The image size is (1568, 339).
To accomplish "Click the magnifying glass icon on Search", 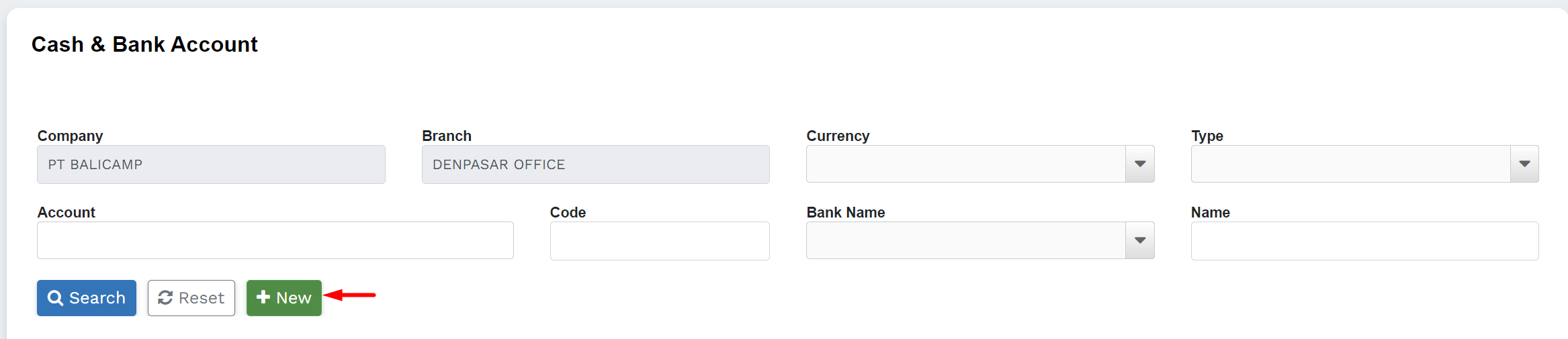I will 55,298.
